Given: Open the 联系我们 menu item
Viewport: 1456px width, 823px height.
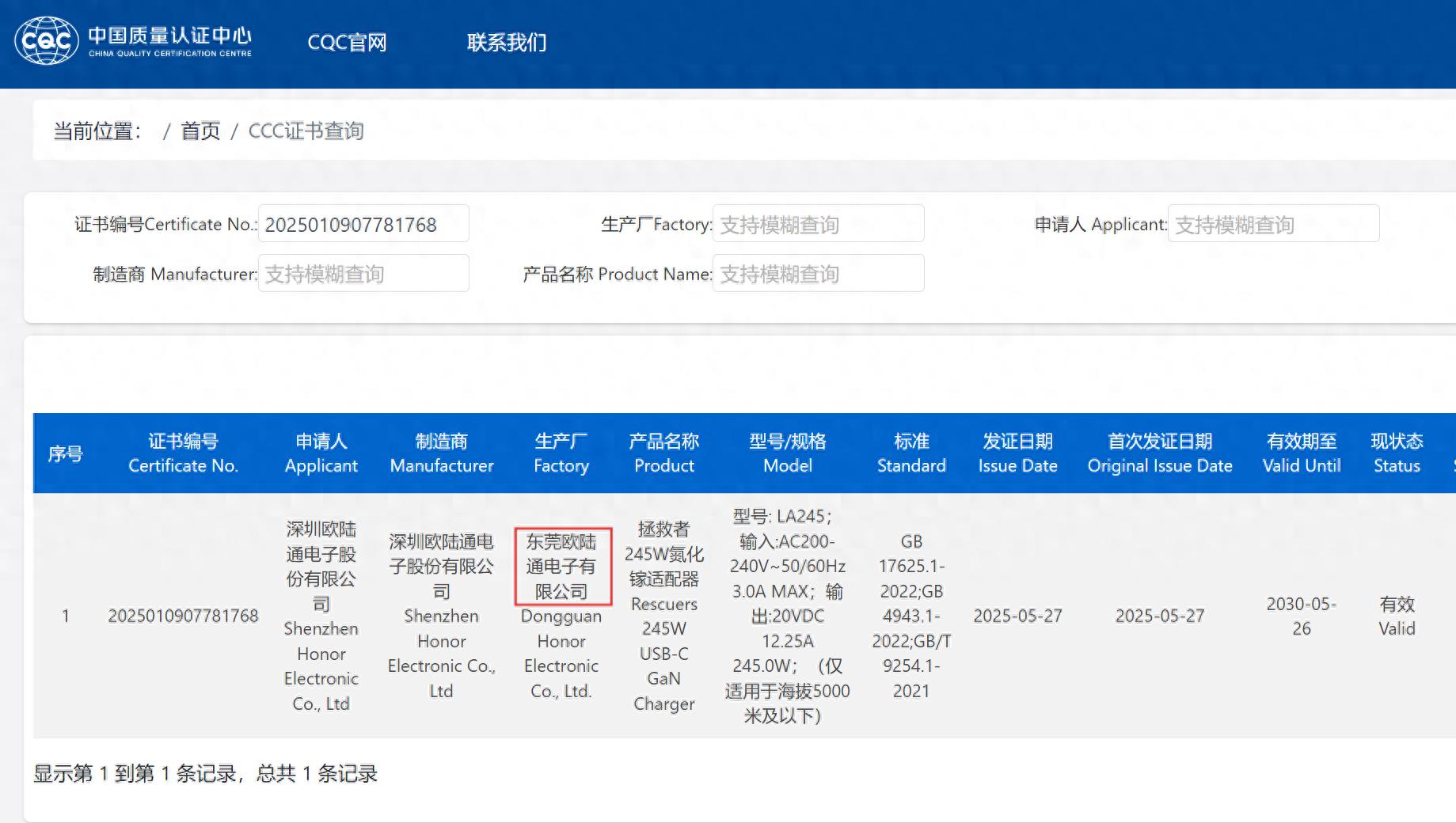Looking at the screenshot, I should 507,43.
